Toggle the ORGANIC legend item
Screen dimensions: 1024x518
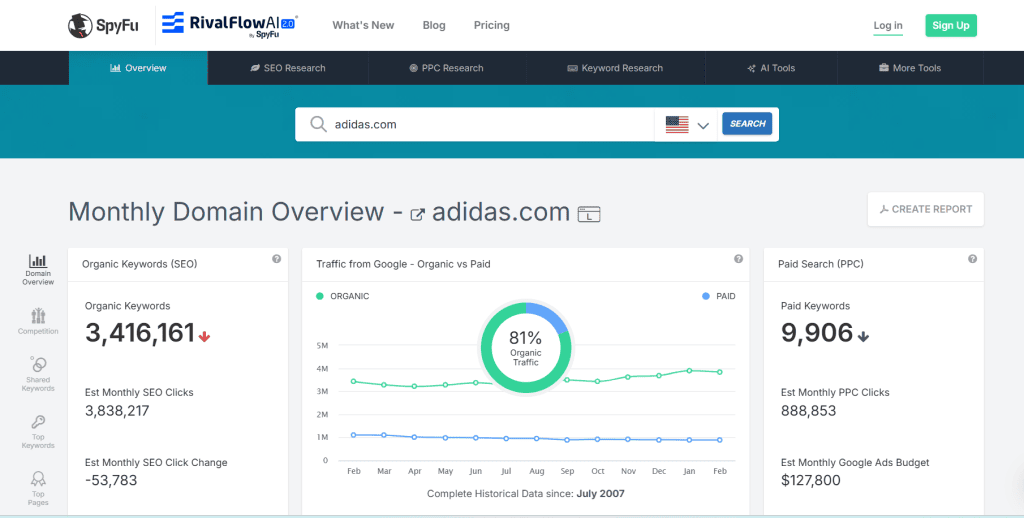tap(343, 296)
